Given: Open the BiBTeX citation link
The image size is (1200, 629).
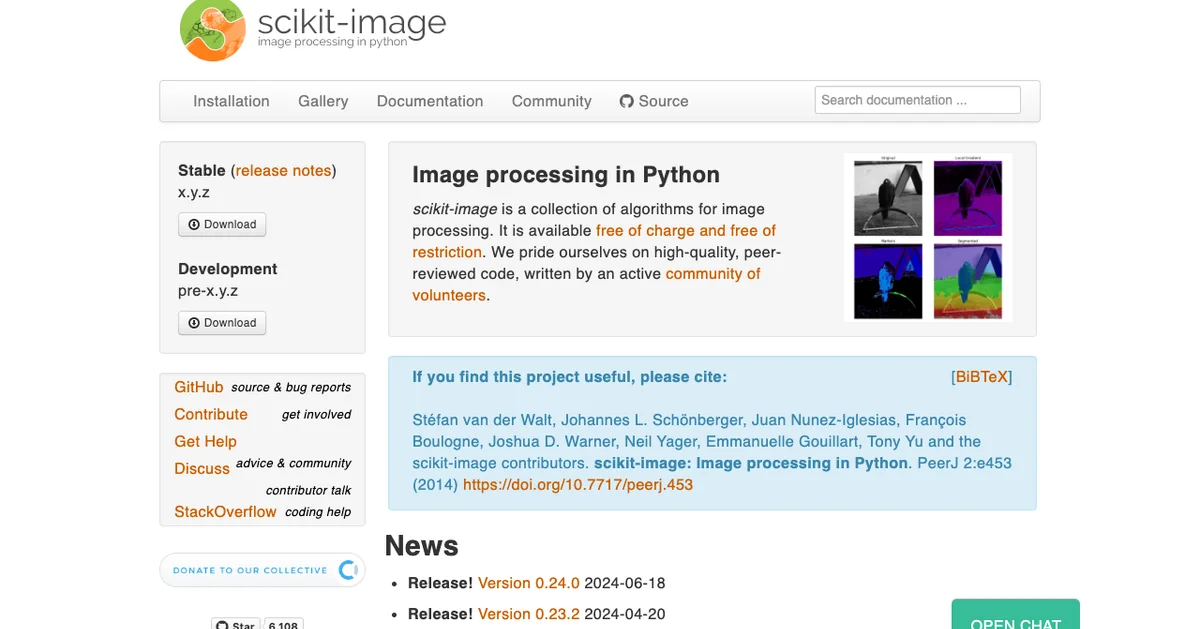Looking at the screenshot, I should pos(982,377).
